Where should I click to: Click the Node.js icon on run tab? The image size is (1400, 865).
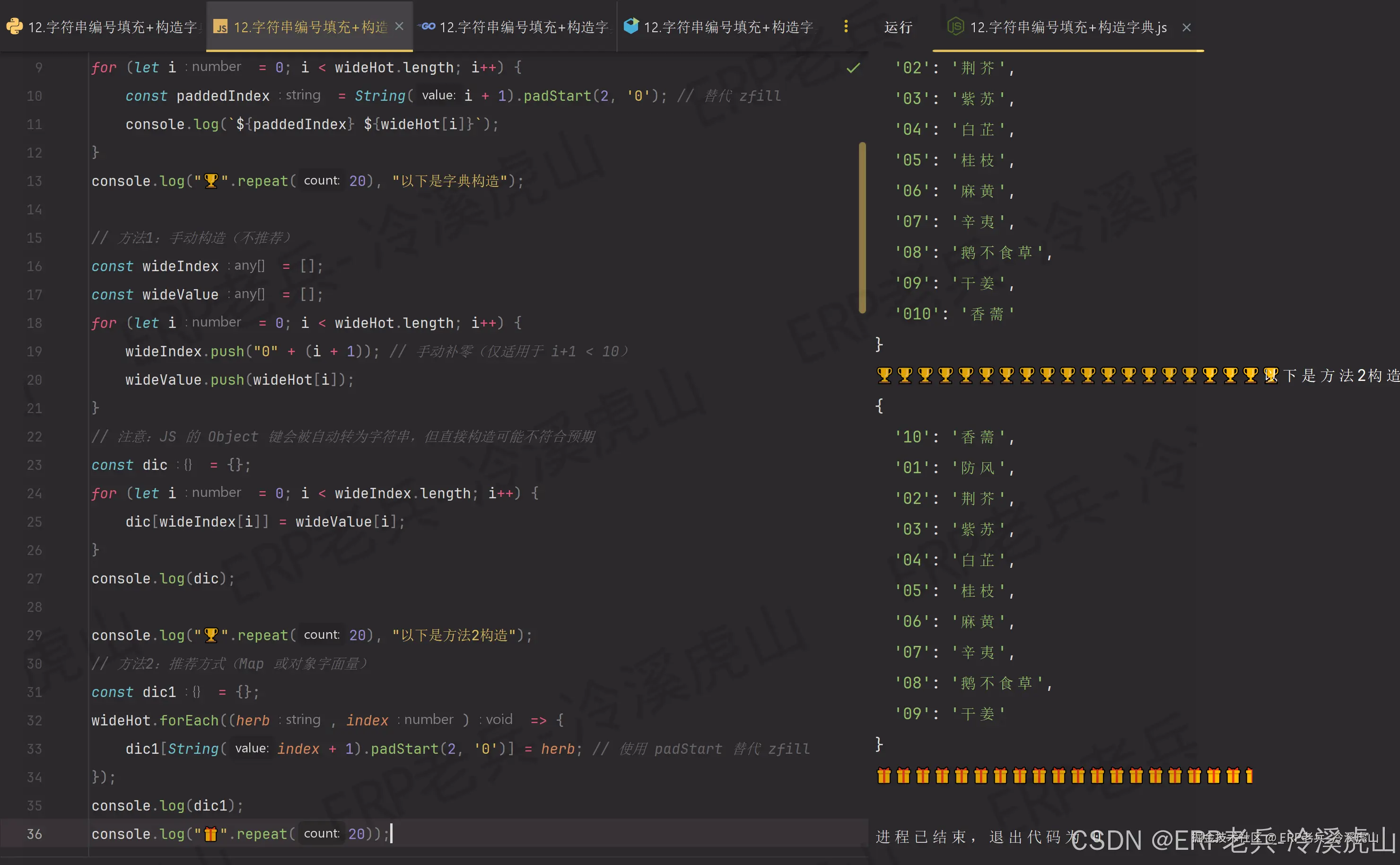point(955,26)
